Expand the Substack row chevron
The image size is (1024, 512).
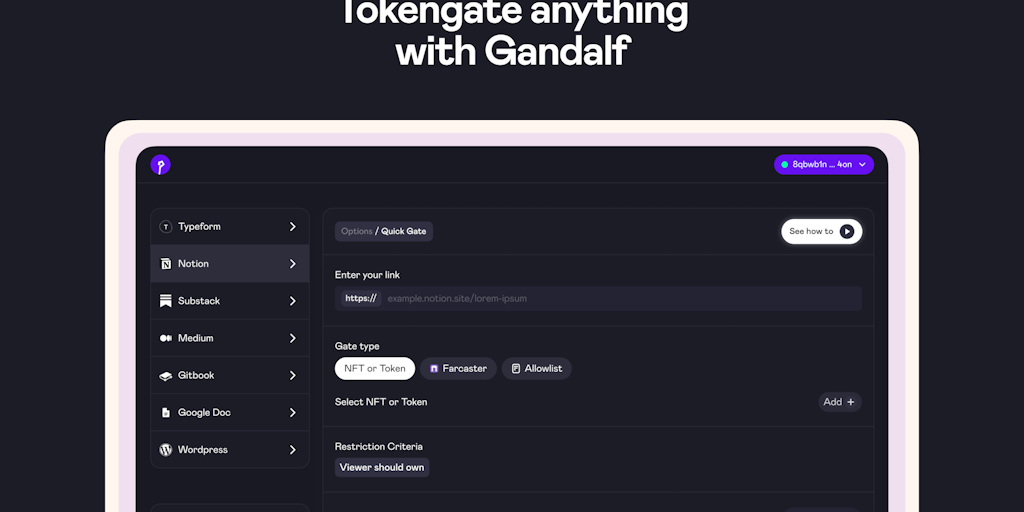tap(293, 301)
